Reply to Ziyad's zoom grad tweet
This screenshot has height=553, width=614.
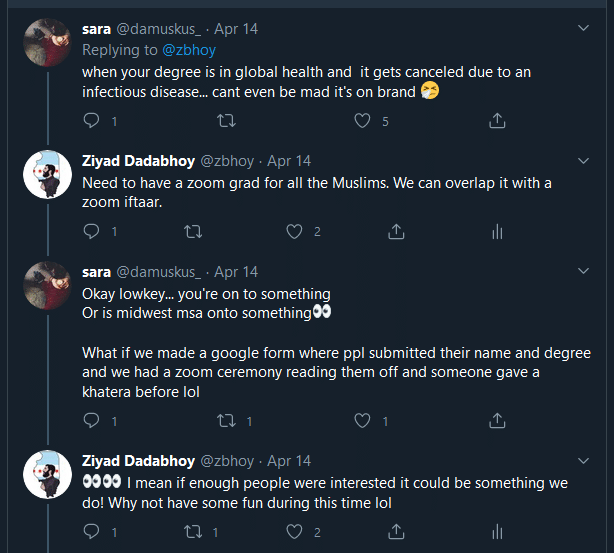pyautogui.click(x=91, y=231)
